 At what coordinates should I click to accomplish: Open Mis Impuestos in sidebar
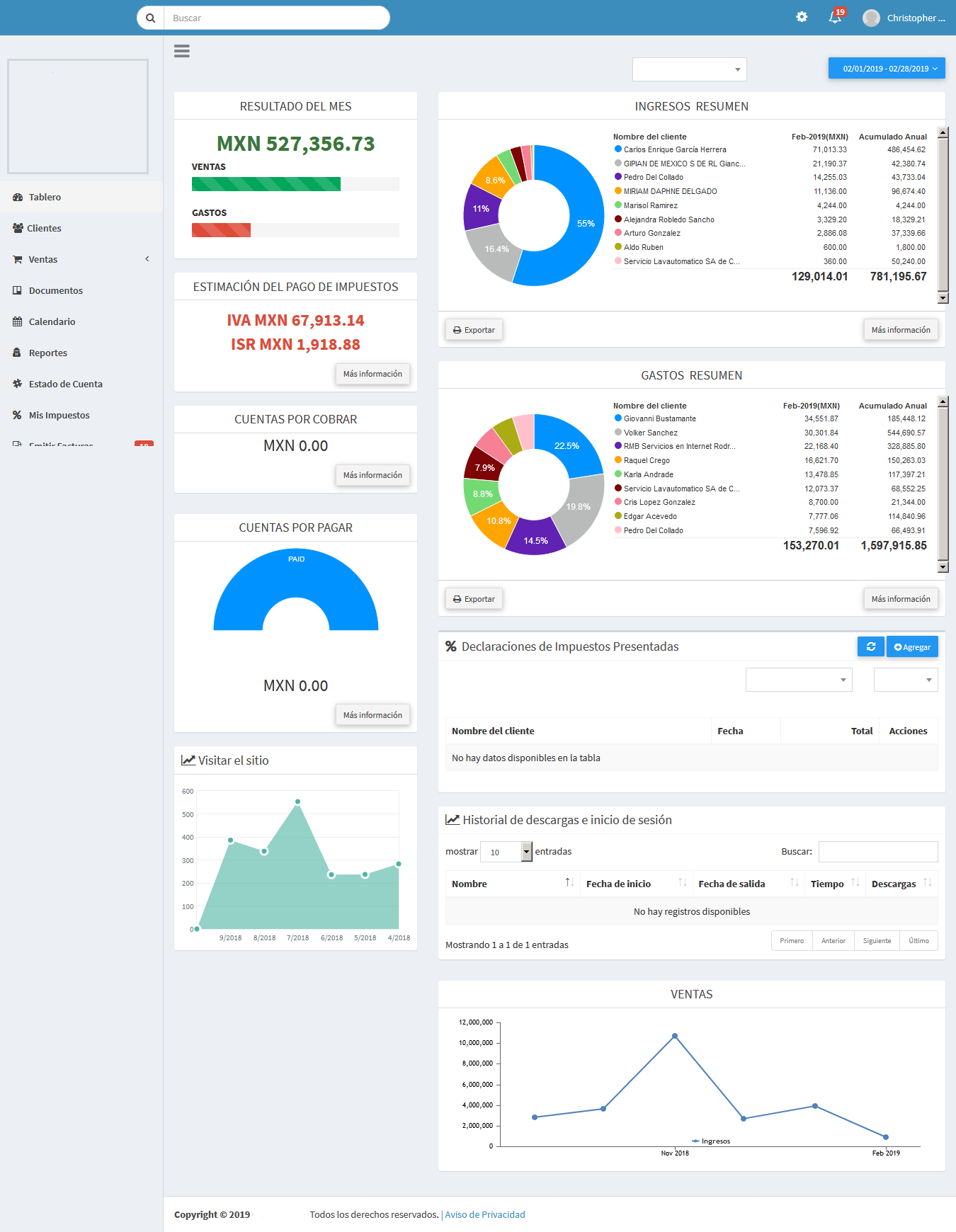click(81, 415)
